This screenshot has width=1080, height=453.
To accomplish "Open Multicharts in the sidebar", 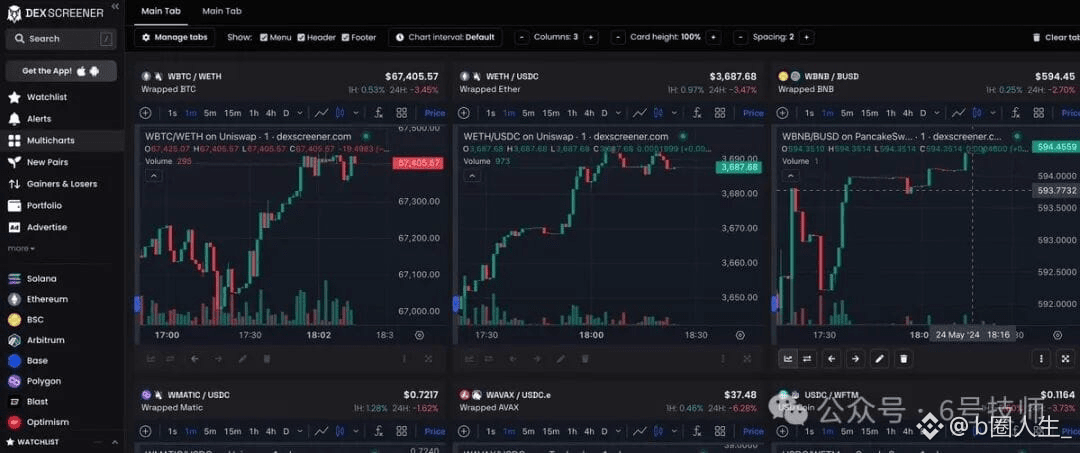I will pyautogui.click(x=62, y=140).
